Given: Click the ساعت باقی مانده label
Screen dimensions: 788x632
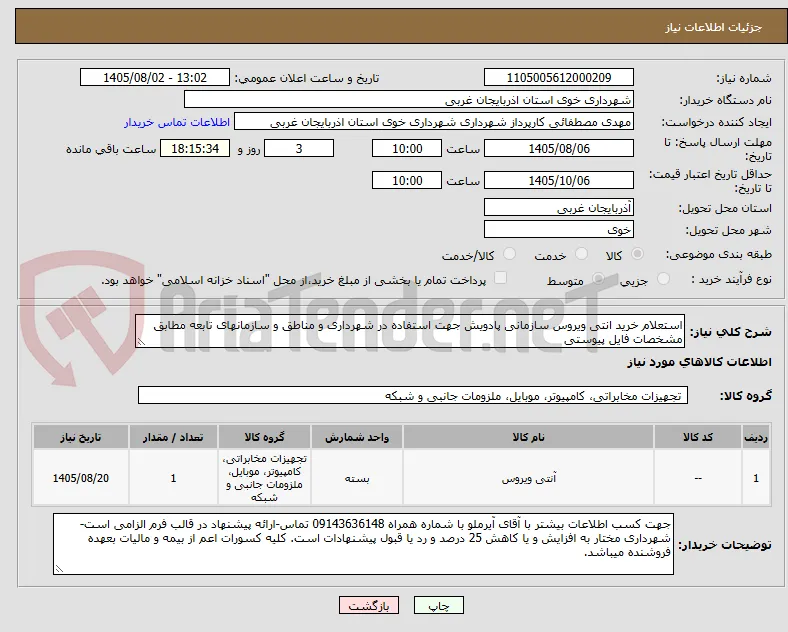Looking at the screenshot, I should click(x=111, y=149).
